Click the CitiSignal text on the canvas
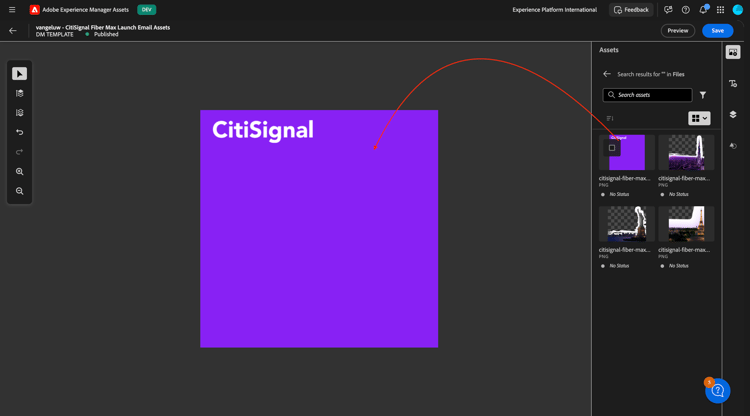The height and width of the screenshot is (416, 750). (x=263, y=130)
